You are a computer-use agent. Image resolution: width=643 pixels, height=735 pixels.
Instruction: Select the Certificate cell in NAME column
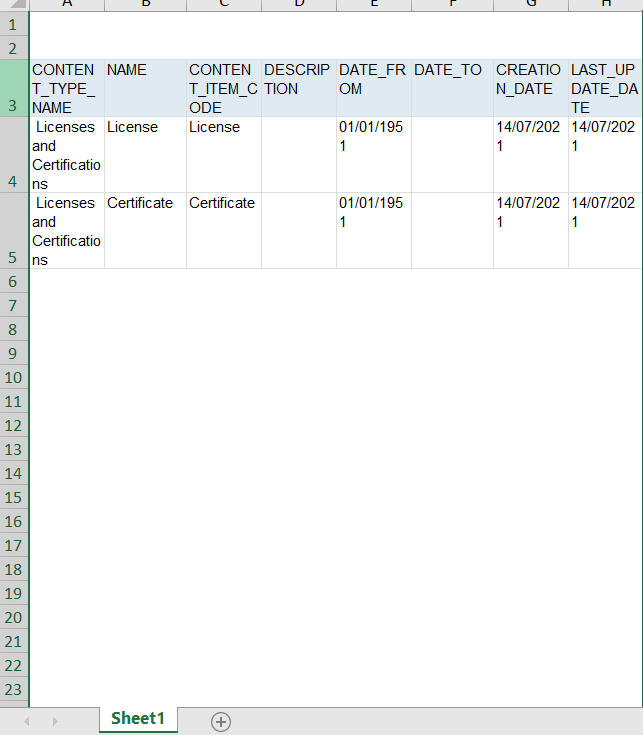click(145, 231)
